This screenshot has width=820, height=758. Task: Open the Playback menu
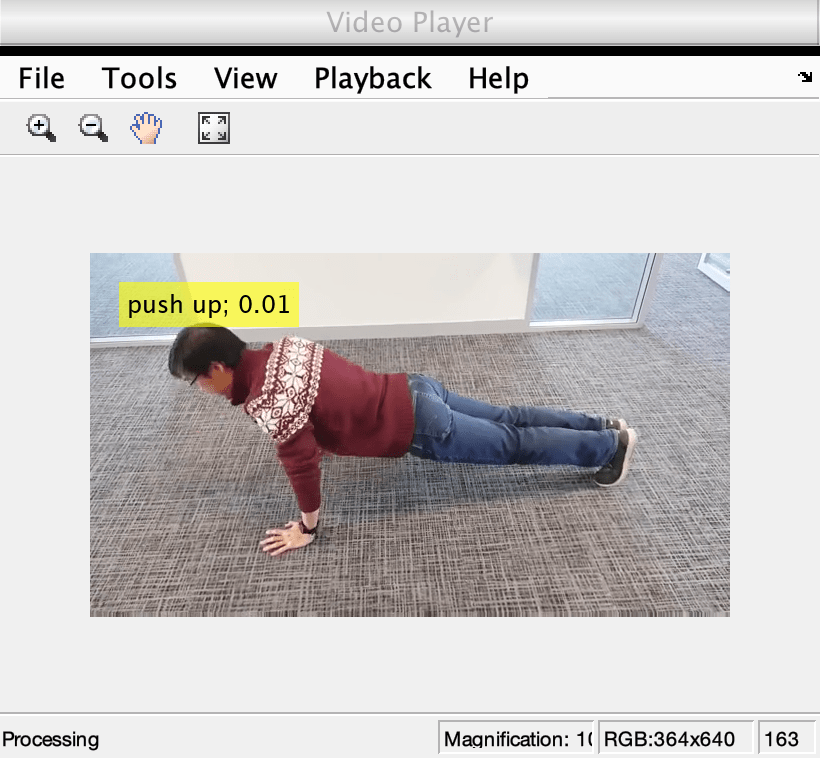coord(373,78)
